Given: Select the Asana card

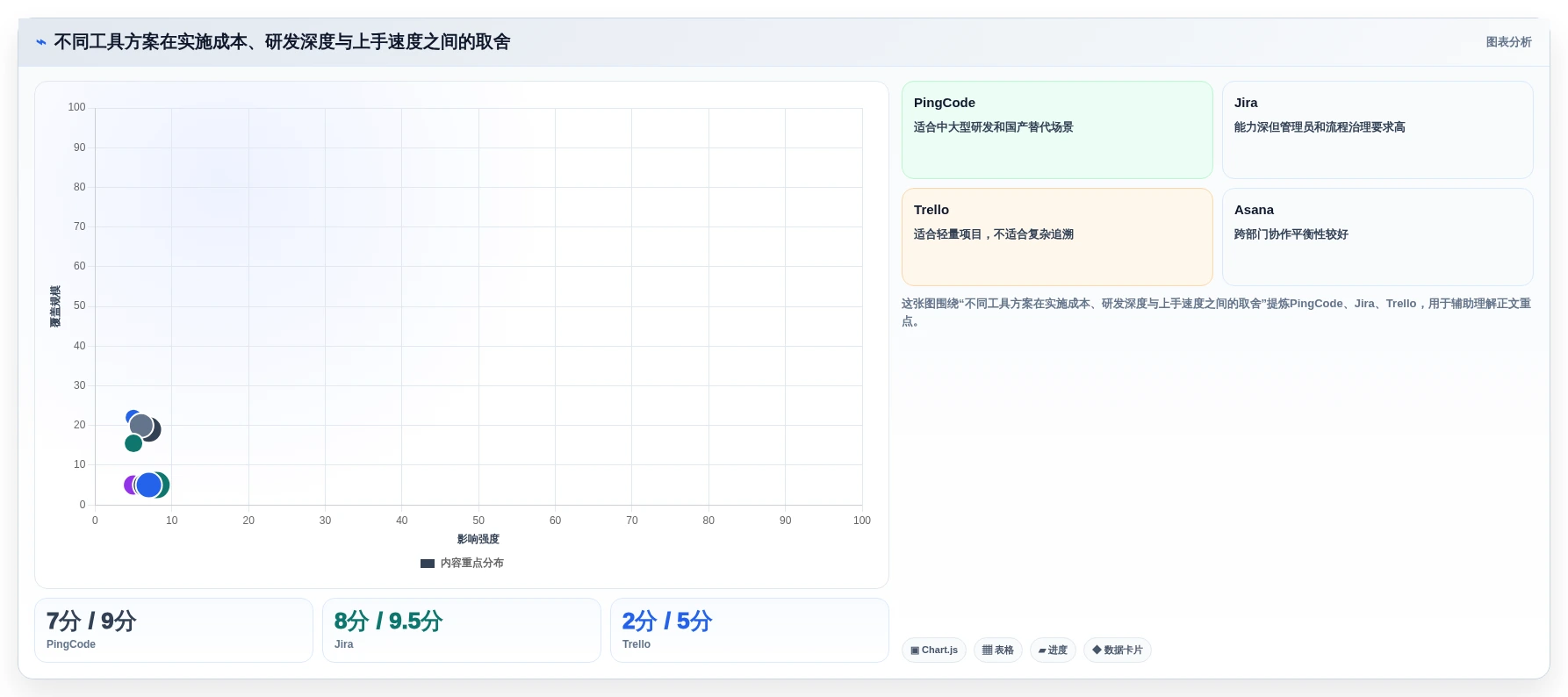Looking at the screenshot, I should 1377,237.
